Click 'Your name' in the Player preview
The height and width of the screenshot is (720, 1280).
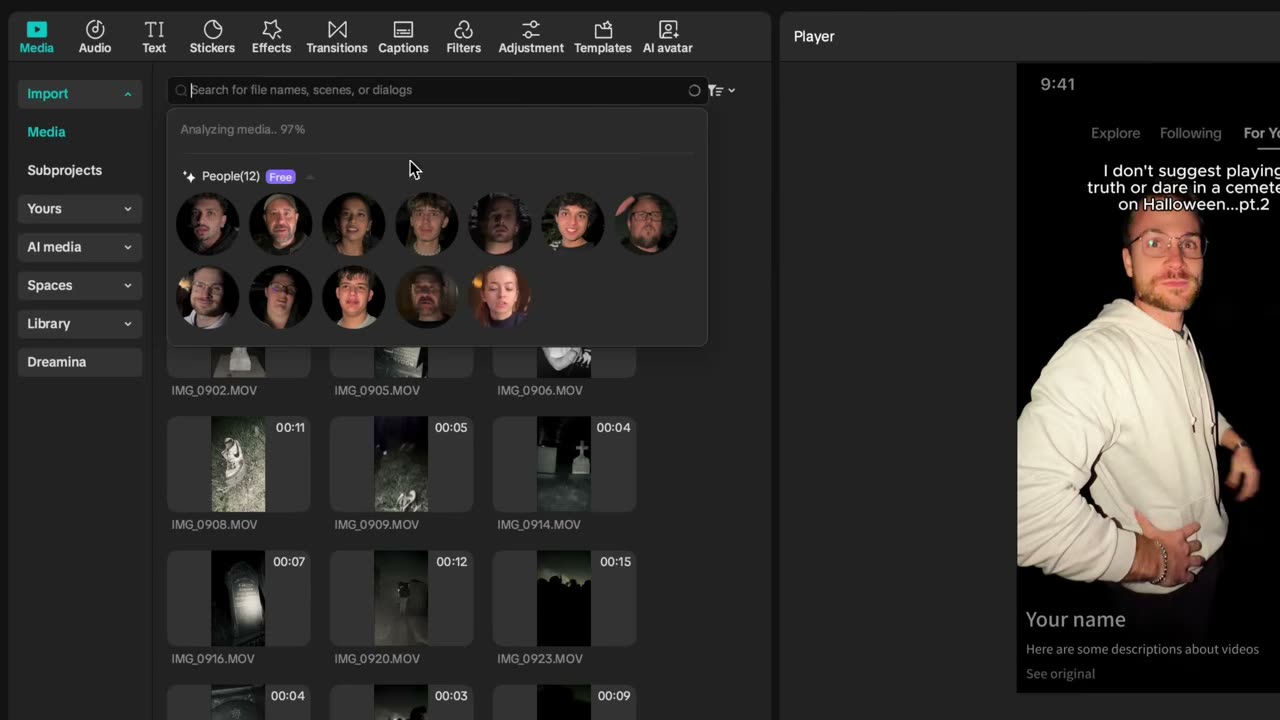tap(1075, 620)
